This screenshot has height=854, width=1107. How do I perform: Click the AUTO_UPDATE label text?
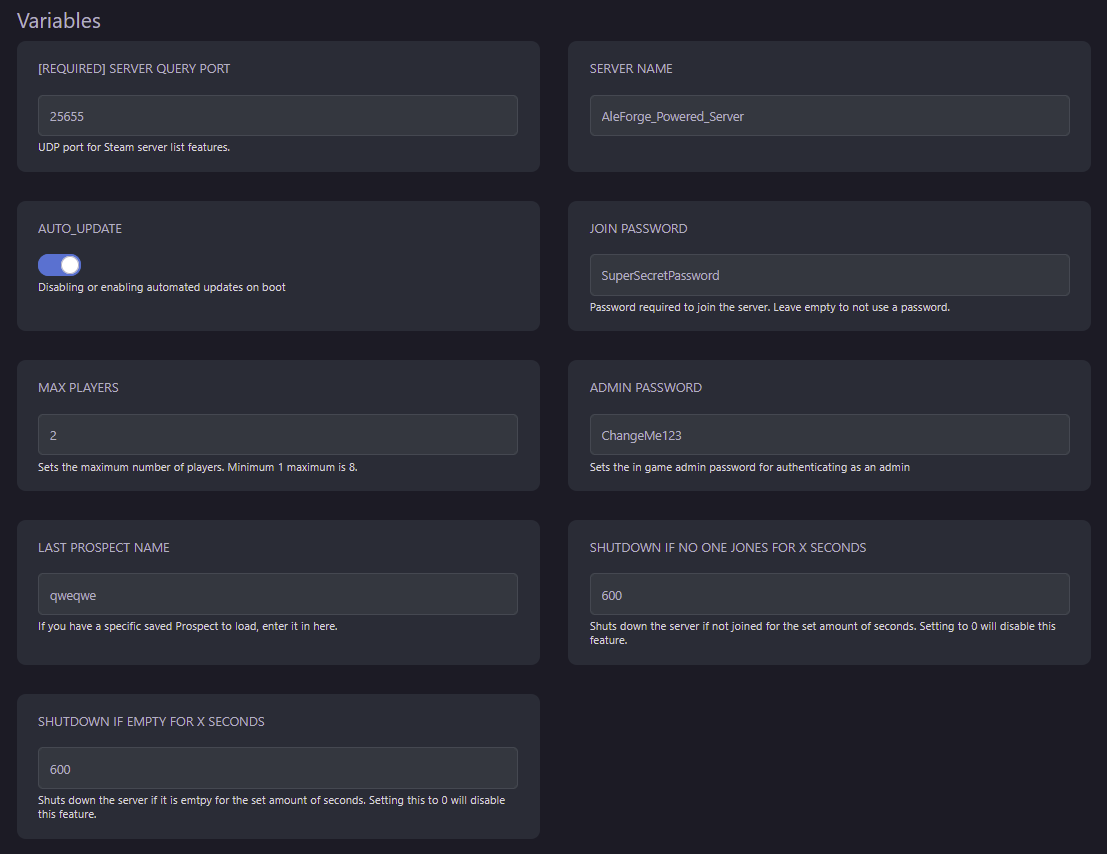pos(80,229)
